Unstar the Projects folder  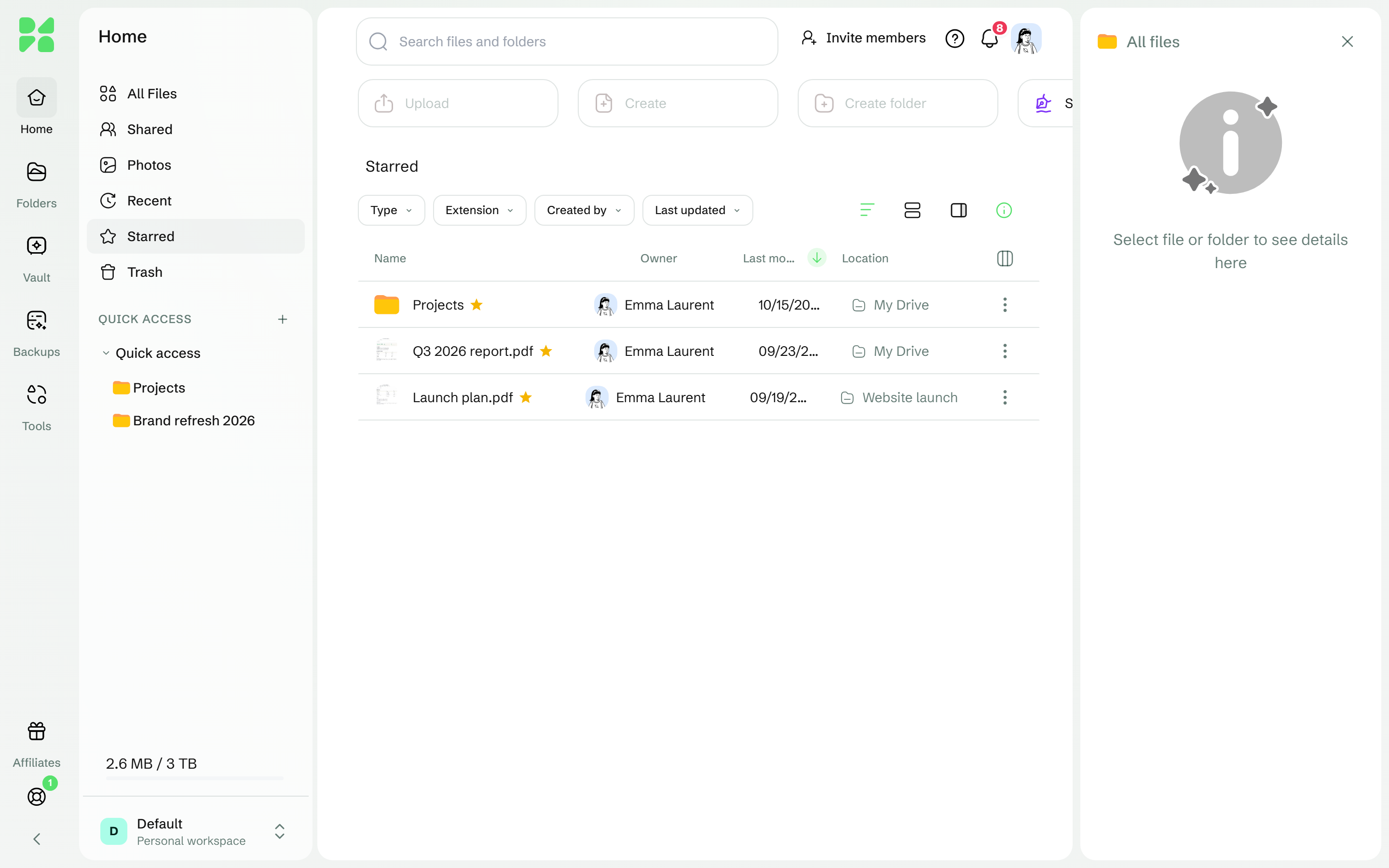(477, 304)
